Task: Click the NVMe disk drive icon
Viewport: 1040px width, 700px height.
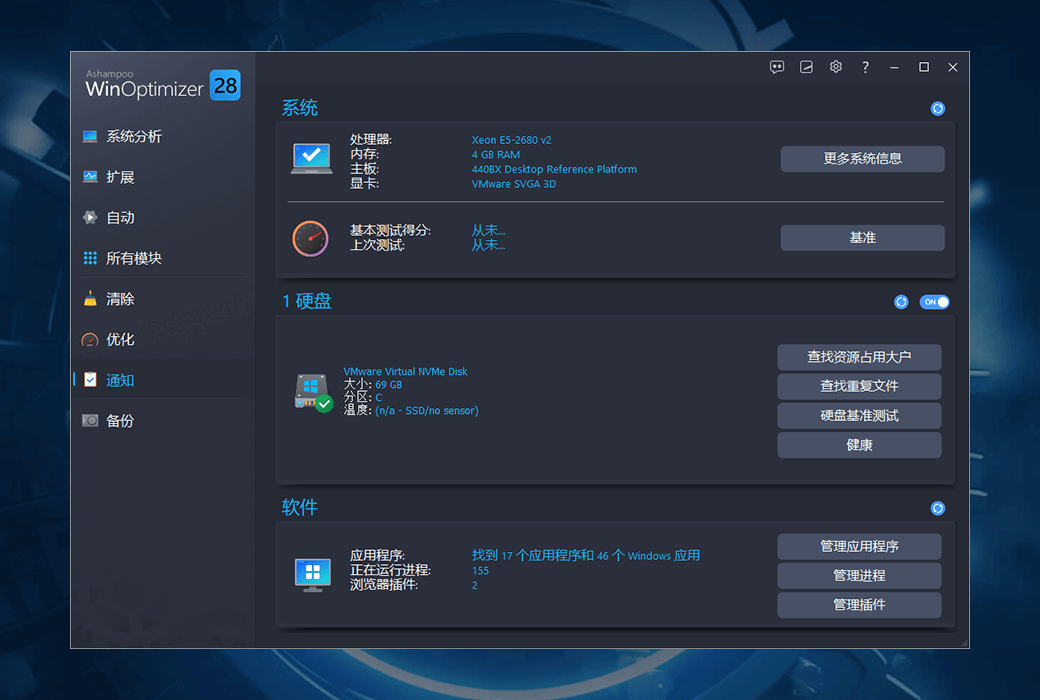Action: coord(313,392)
